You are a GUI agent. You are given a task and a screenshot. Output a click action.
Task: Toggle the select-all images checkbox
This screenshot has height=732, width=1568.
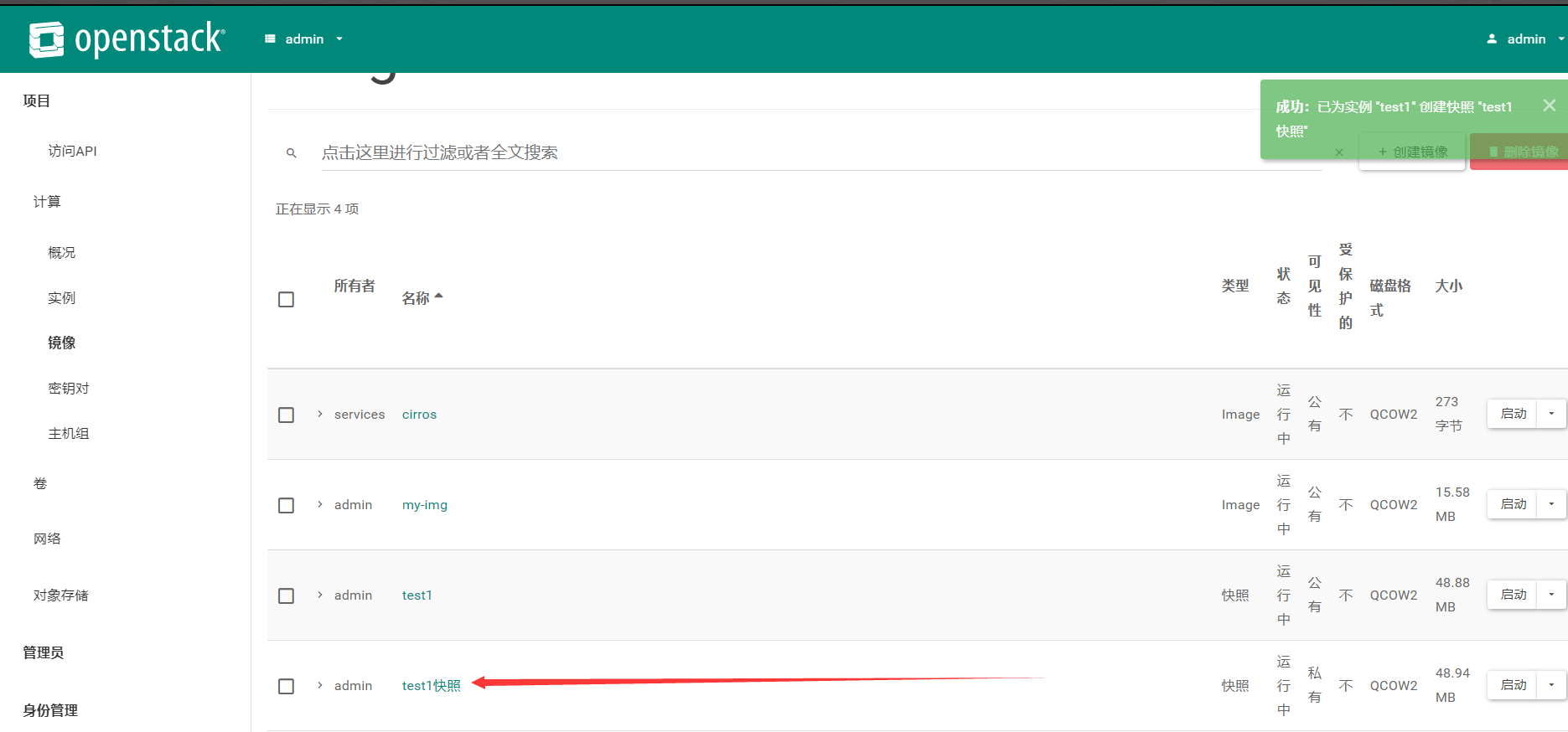click(286, 300)
